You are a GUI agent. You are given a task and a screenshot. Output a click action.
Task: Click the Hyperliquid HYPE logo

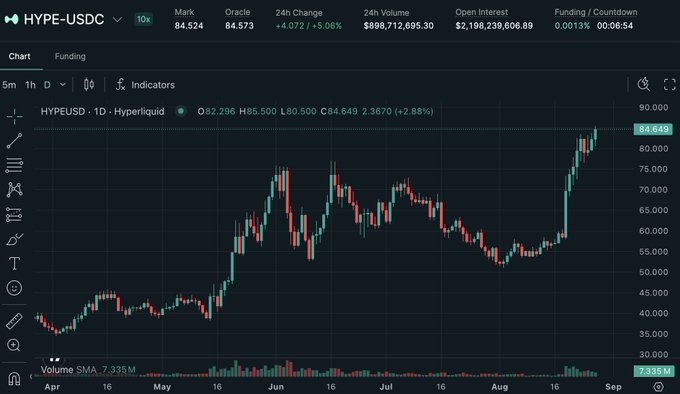click(x=11, y=19)
